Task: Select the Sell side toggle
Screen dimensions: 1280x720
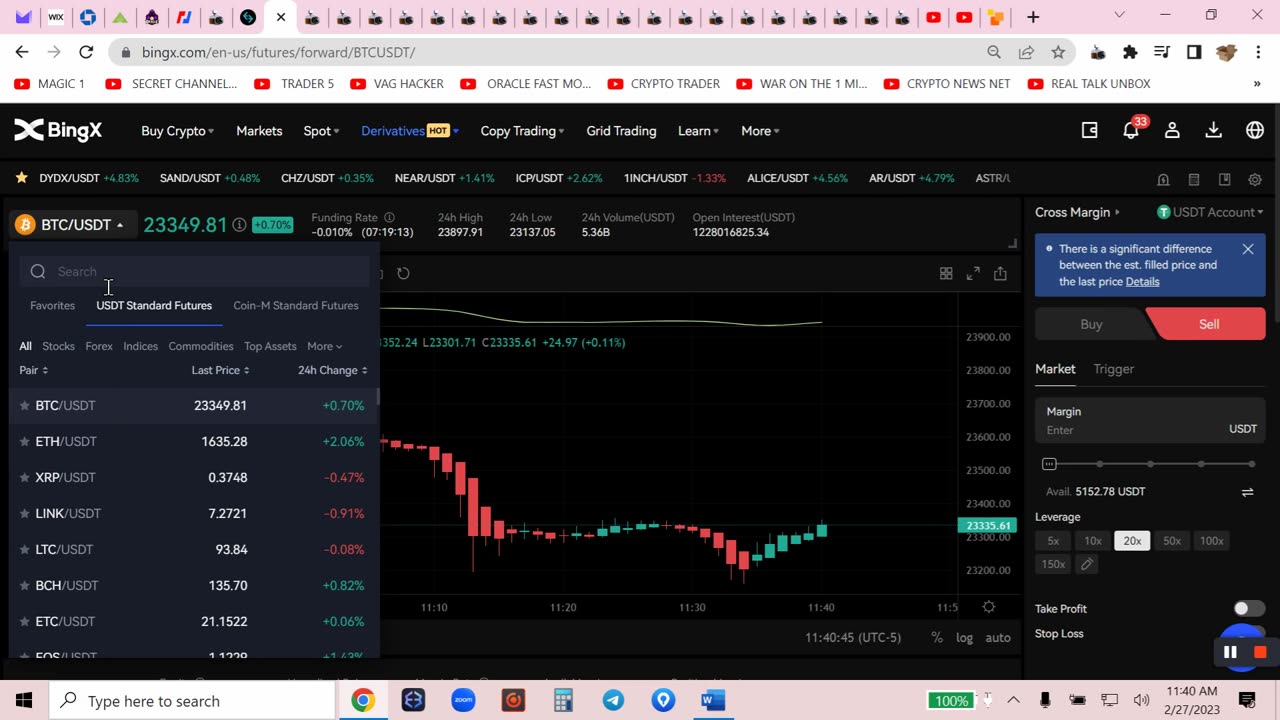Action: [x=1208, y=324]
